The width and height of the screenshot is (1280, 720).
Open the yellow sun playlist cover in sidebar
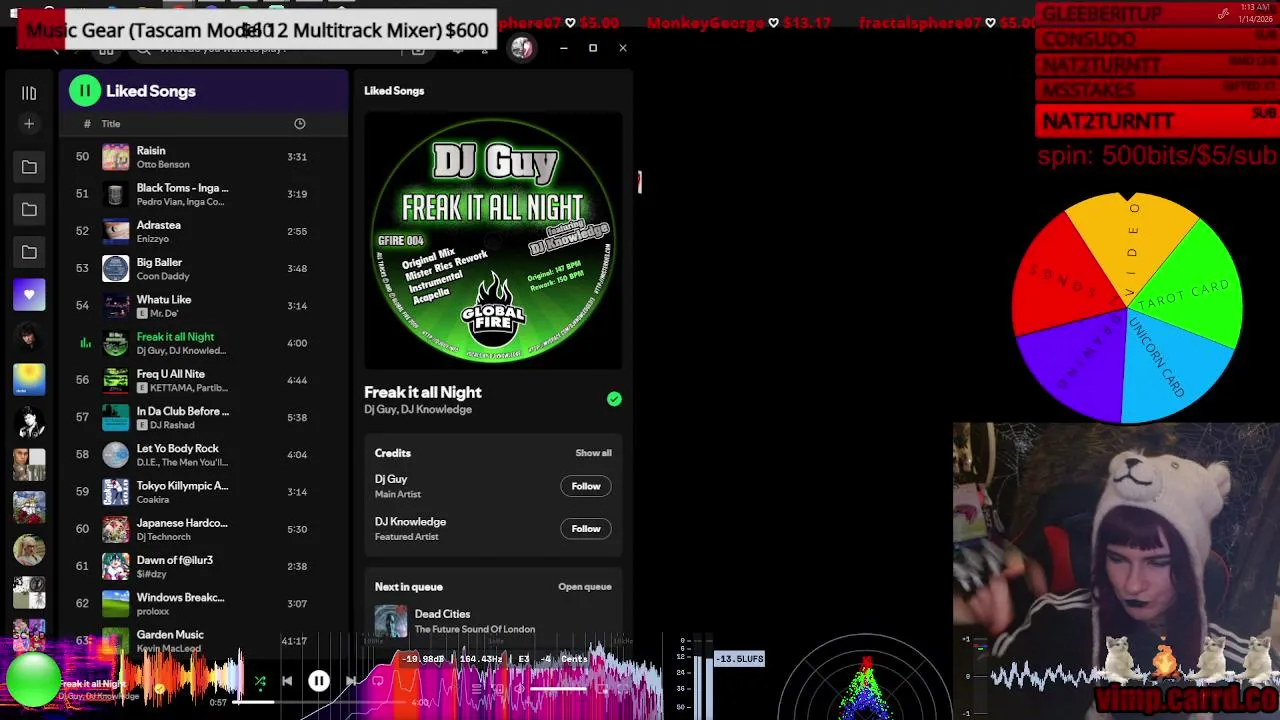click(x=29, y=380)
